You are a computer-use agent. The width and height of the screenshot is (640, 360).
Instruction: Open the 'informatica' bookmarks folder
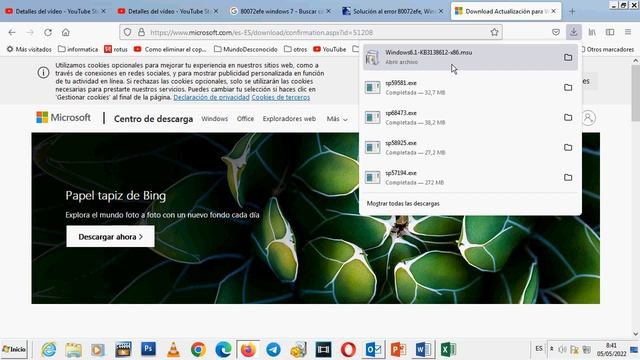[x=78, y=49]
